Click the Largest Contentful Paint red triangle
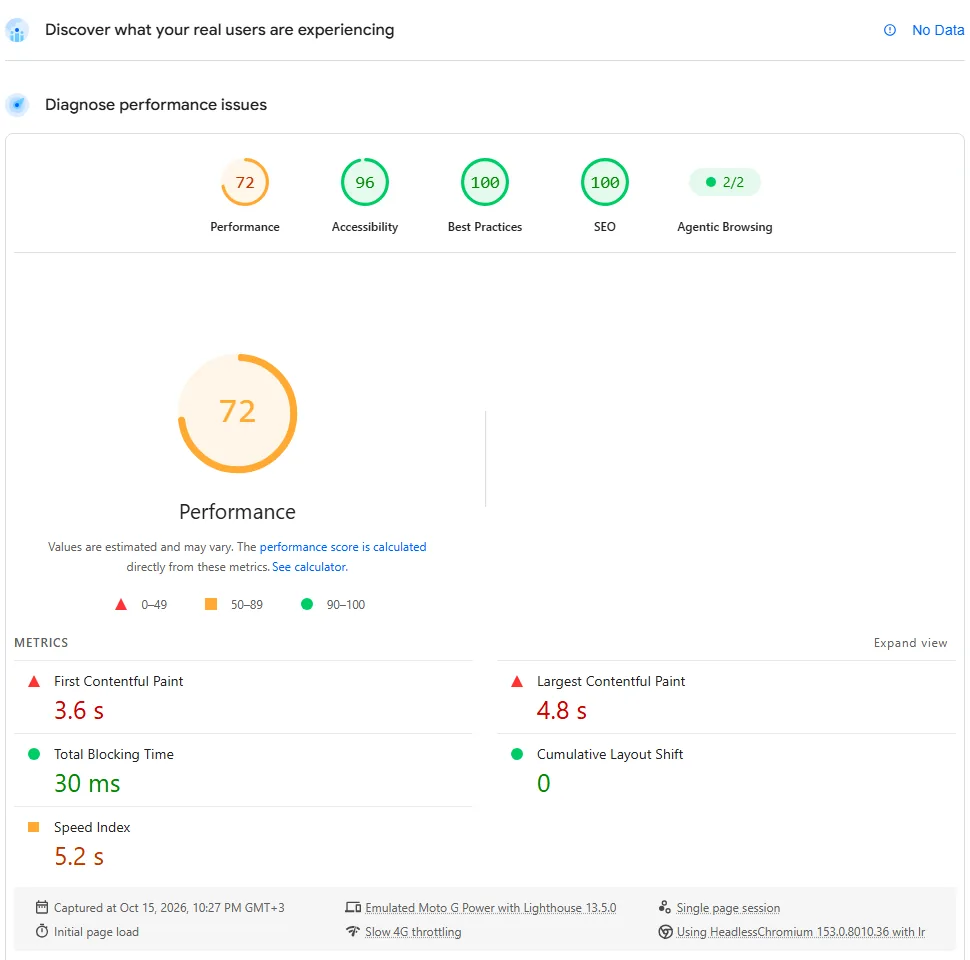 517,682
